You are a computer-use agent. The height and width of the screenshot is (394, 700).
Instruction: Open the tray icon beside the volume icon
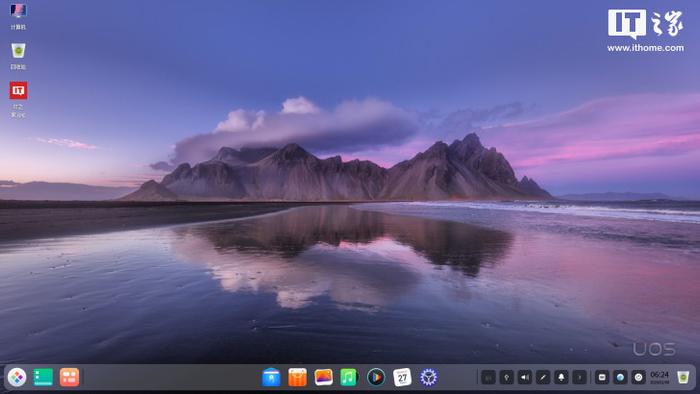pos(506,377)
